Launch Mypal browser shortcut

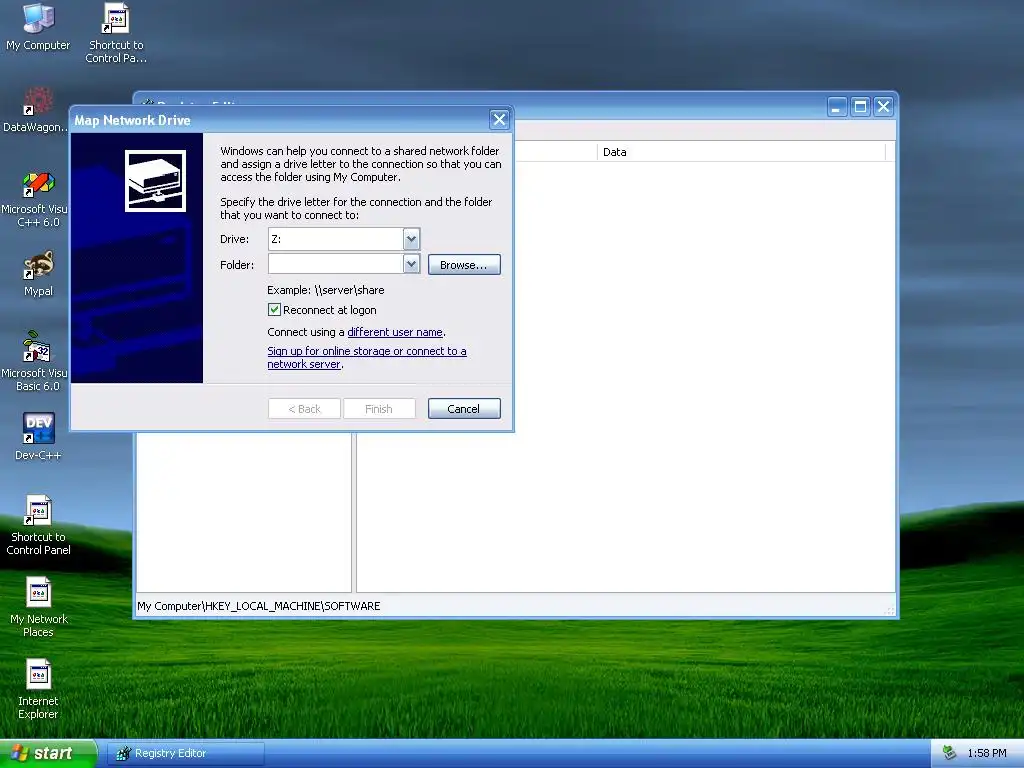pyautogui.click(x=38, y=273)
